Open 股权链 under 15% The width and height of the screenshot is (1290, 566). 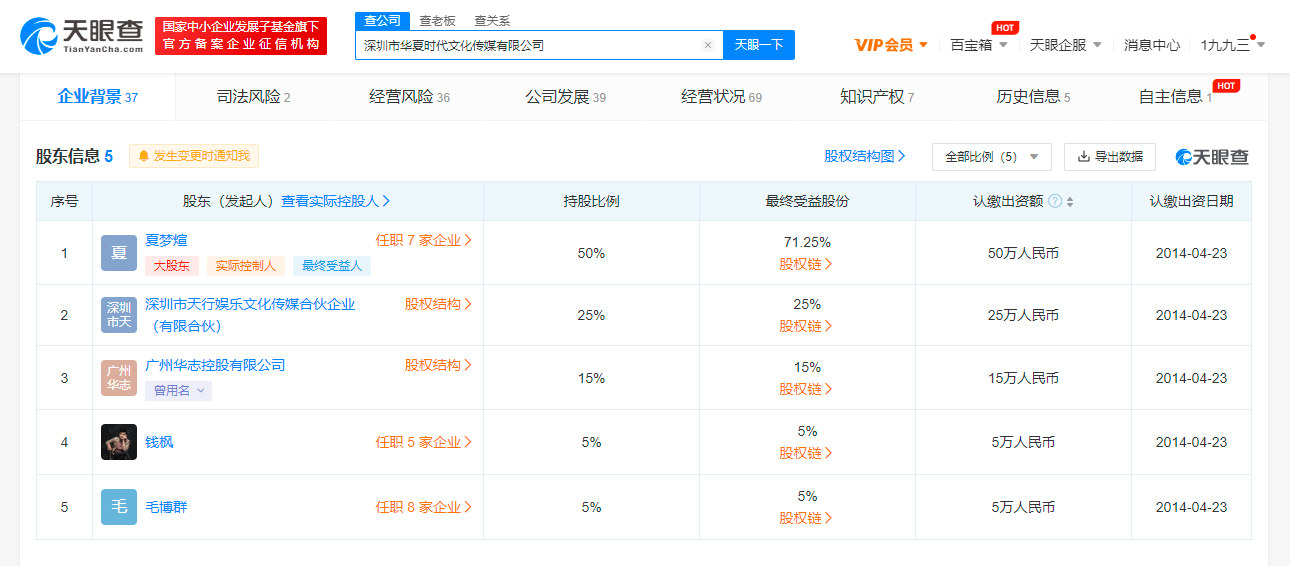tap(806, 389)
